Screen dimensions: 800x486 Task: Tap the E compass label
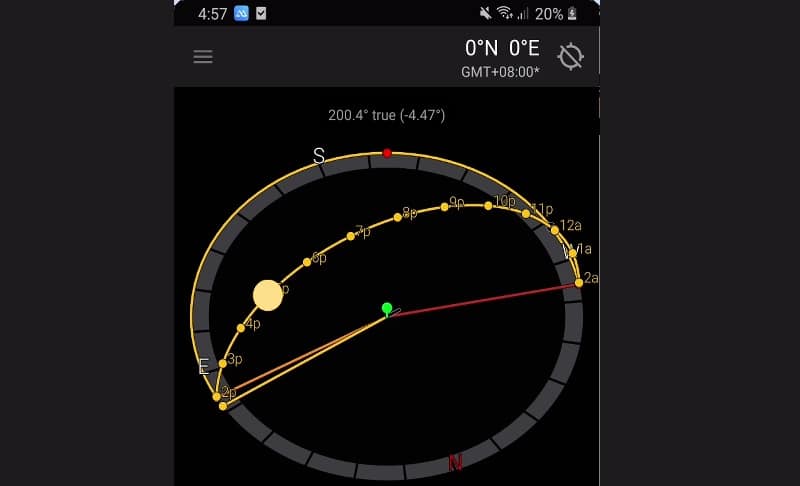tap(204, 367)
